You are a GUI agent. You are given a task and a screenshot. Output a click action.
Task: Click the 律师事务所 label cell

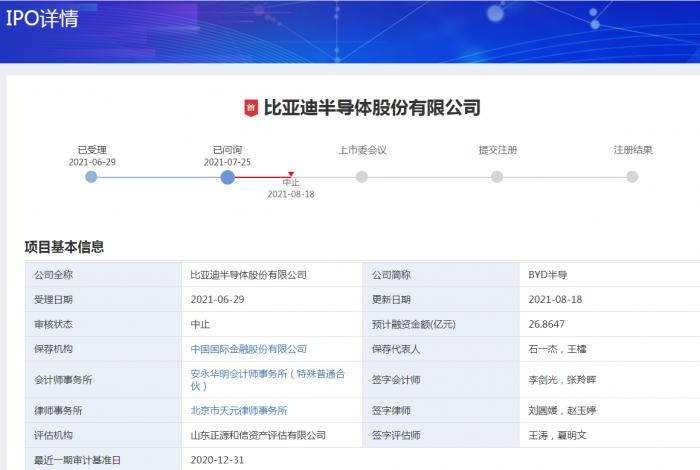tap(103, 410)
